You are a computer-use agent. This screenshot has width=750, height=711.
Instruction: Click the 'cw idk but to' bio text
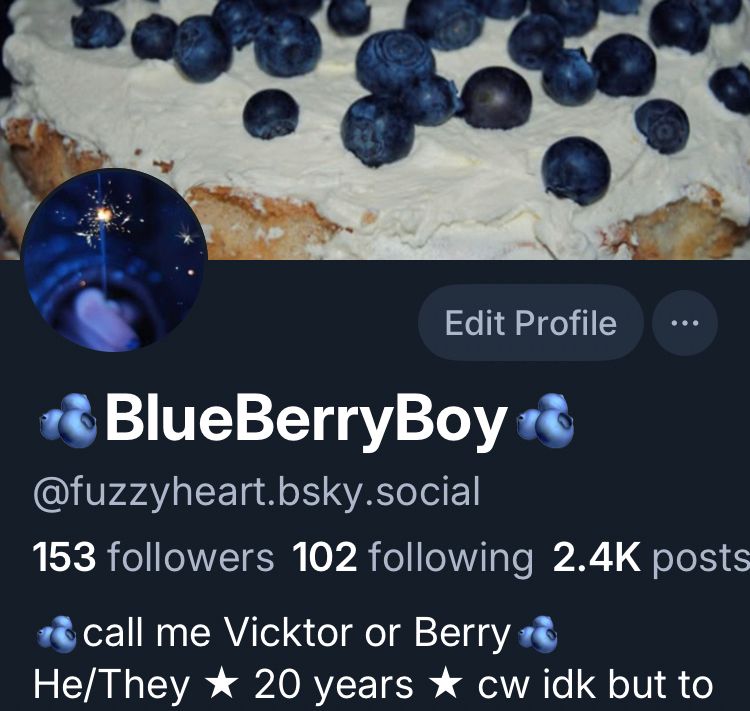[x=596, y=684]
